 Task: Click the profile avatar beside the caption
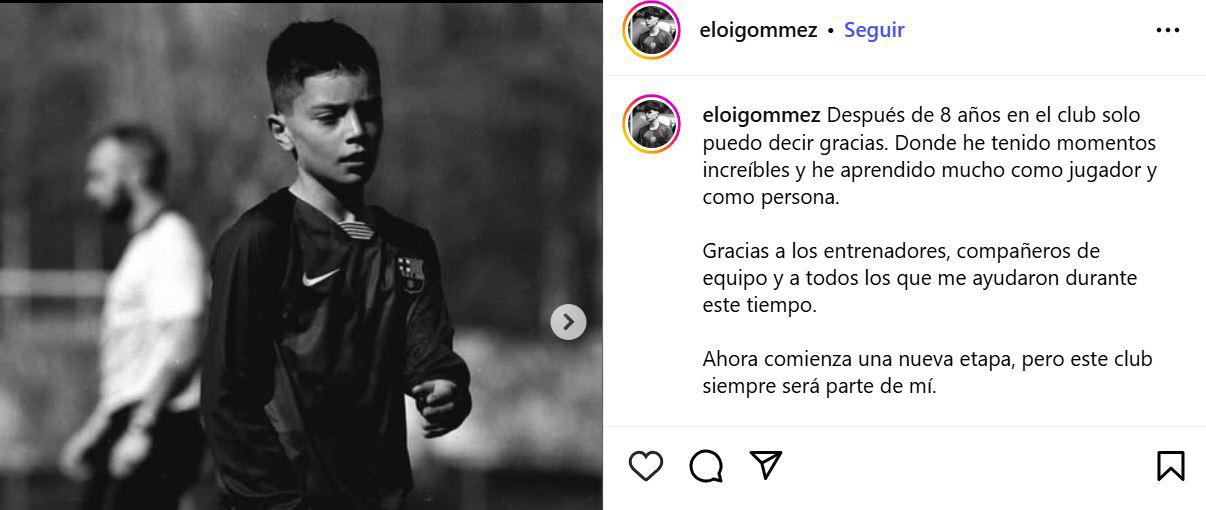pyautogui.click(x=651, y=124)
